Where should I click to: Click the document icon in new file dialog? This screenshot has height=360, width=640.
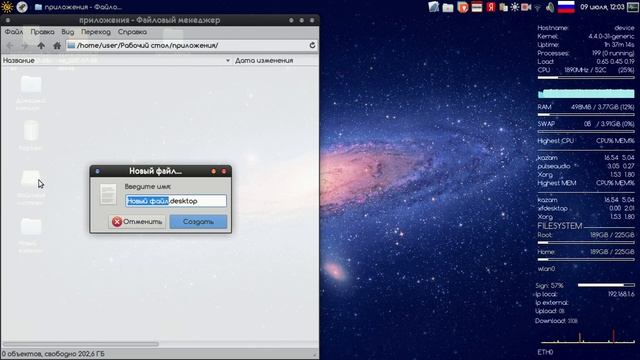[108, 194]
